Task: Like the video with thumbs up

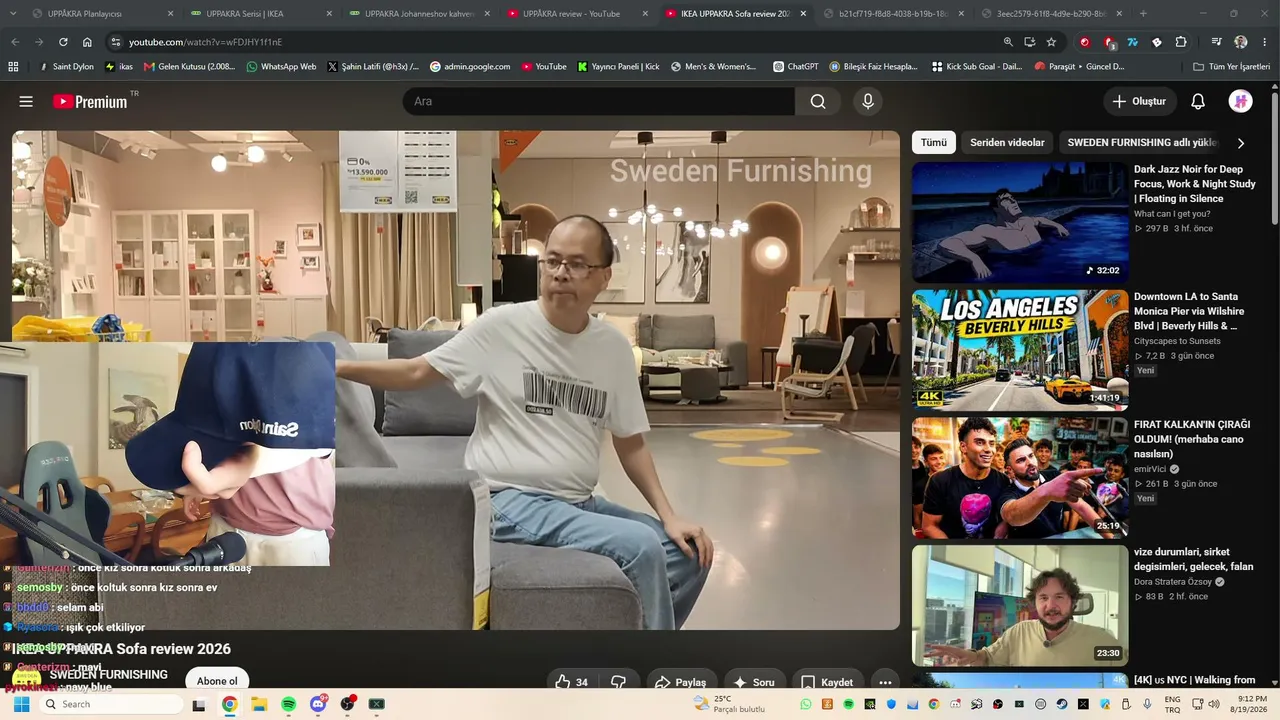Action: (x=571, y=682)
